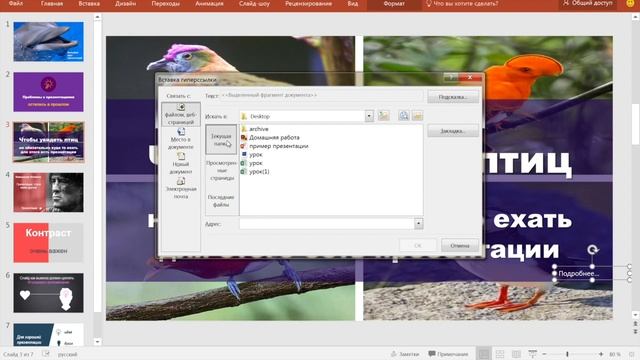Click the Отмена button

pos(460,246)
